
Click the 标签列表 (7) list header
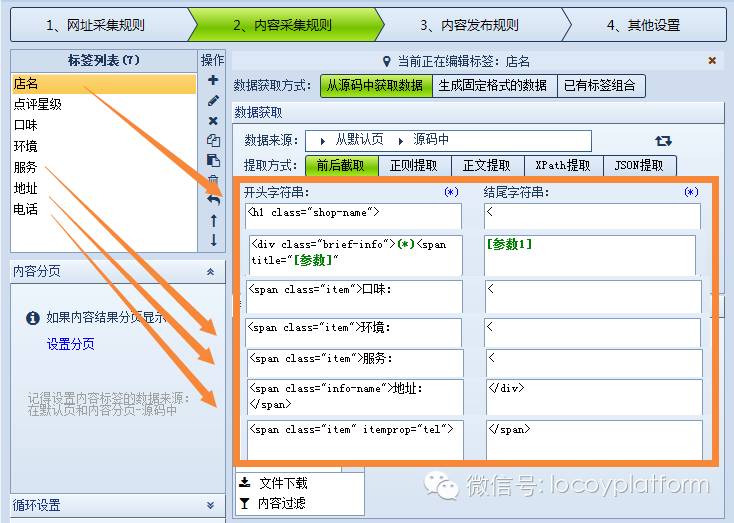104,60
